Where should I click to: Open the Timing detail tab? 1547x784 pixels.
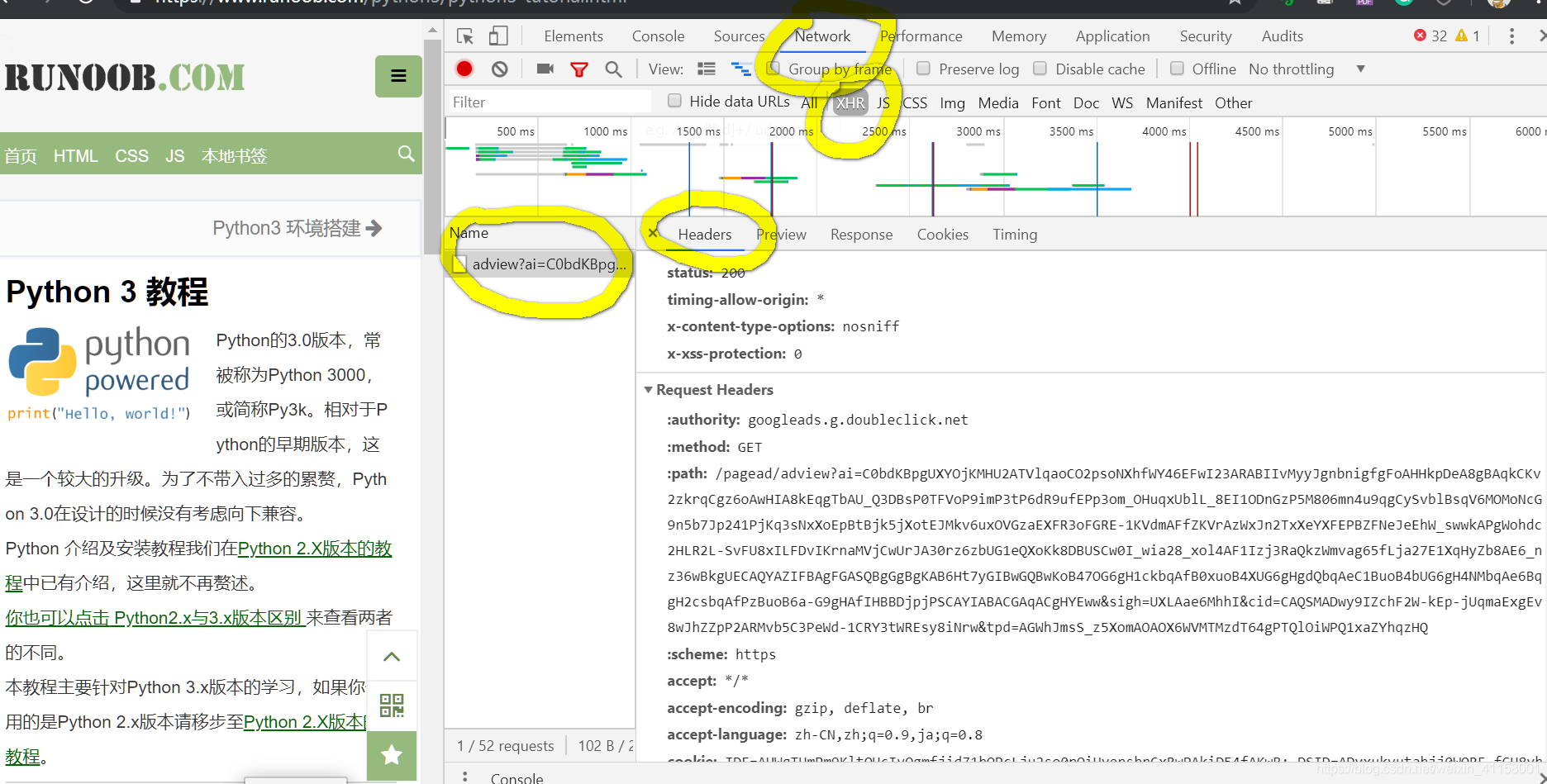pyautogui.click(x=1015, y=235)
